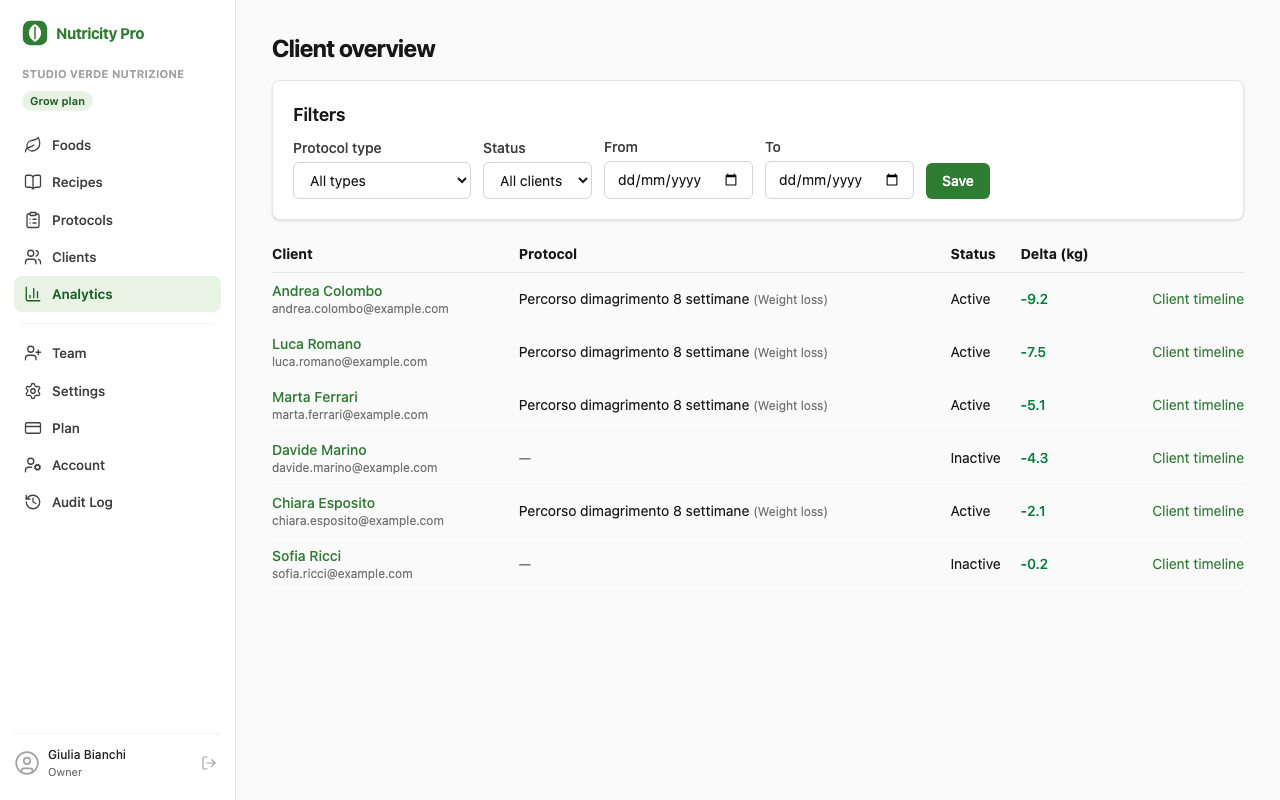1280x800 pixels.
Task: Open Chiara Esposito's client link
Action: pyautogui.click(x=323, y=503)
